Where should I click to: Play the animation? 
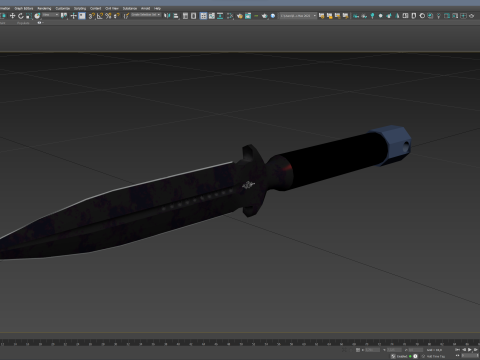(x=470, y=350)
